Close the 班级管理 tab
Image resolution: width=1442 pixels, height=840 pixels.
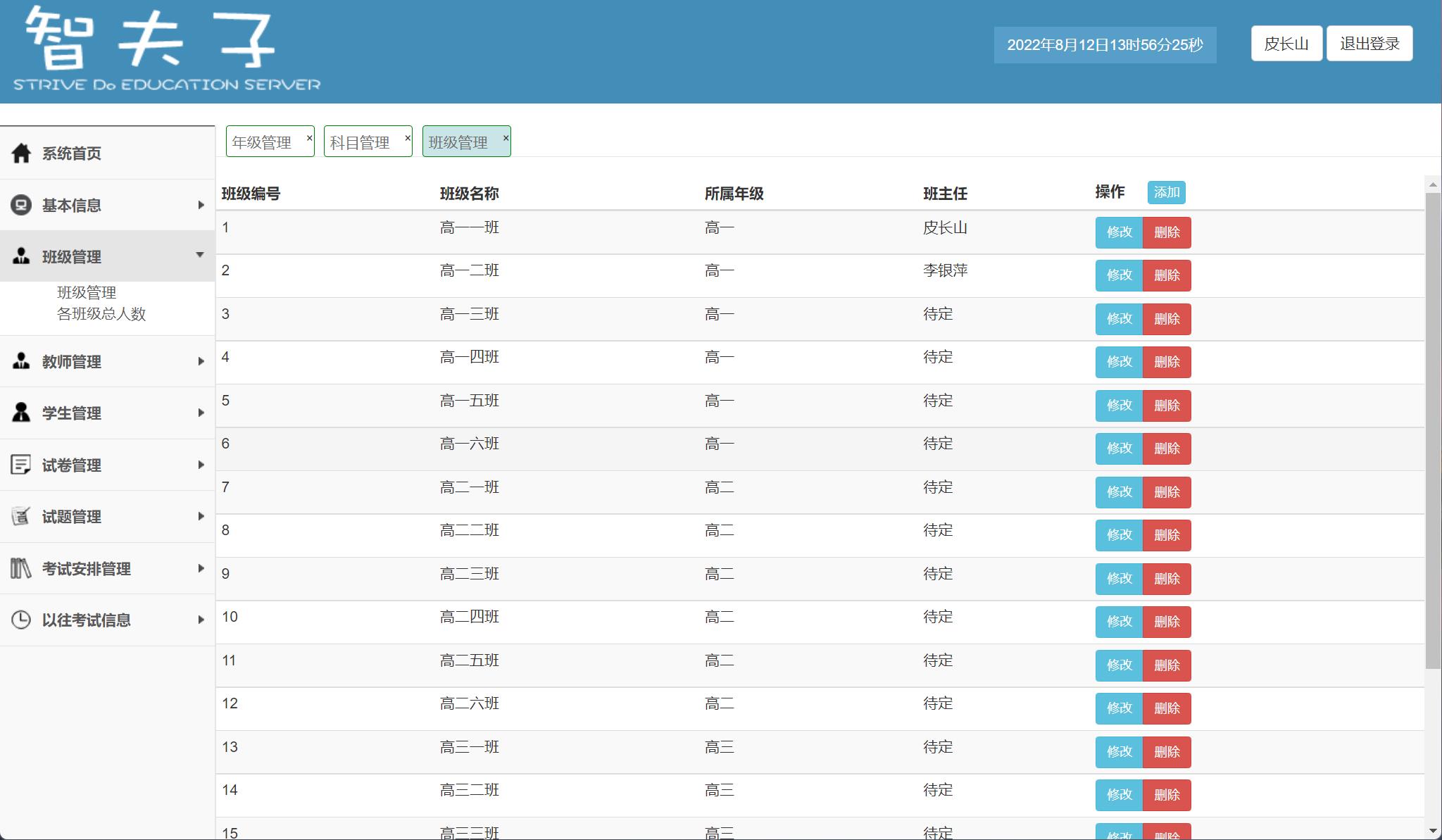coord(504,137)
